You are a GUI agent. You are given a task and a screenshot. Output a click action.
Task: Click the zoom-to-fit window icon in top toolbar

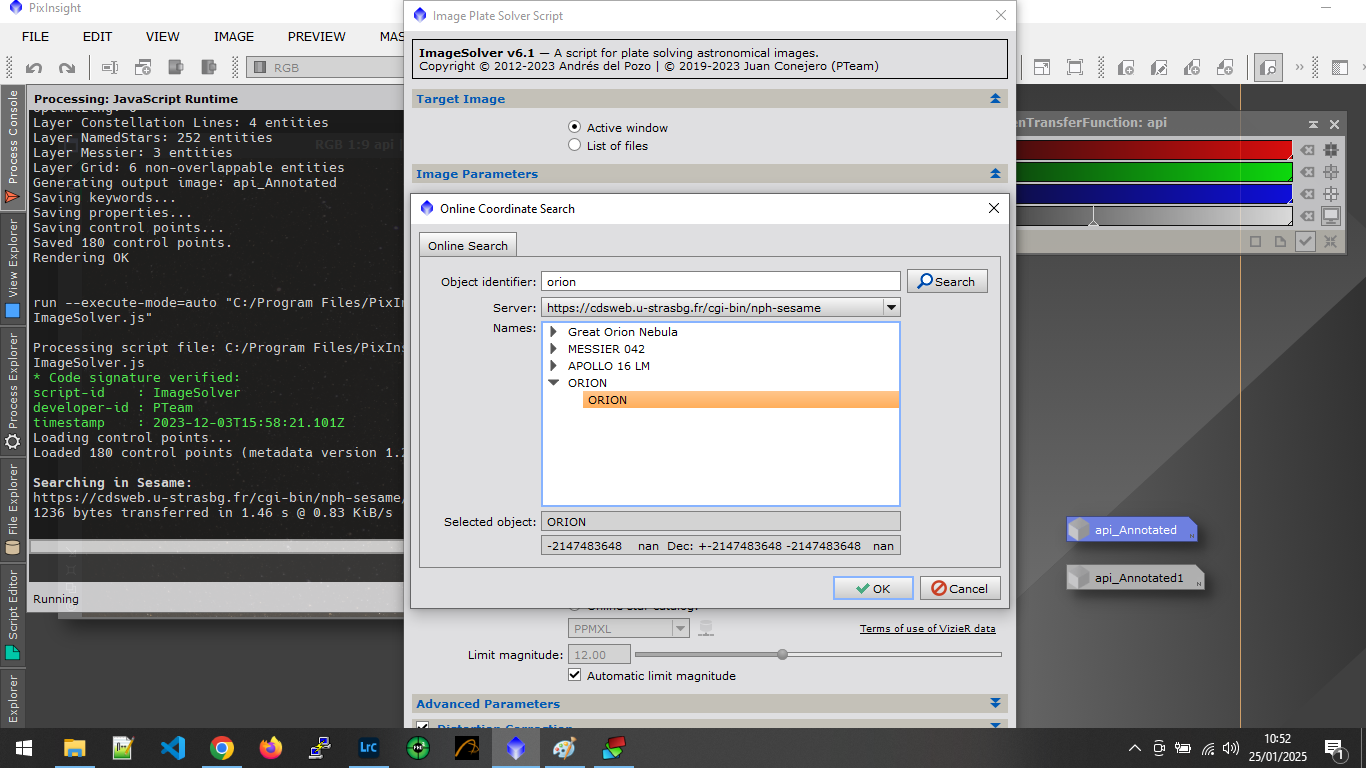1041,68
